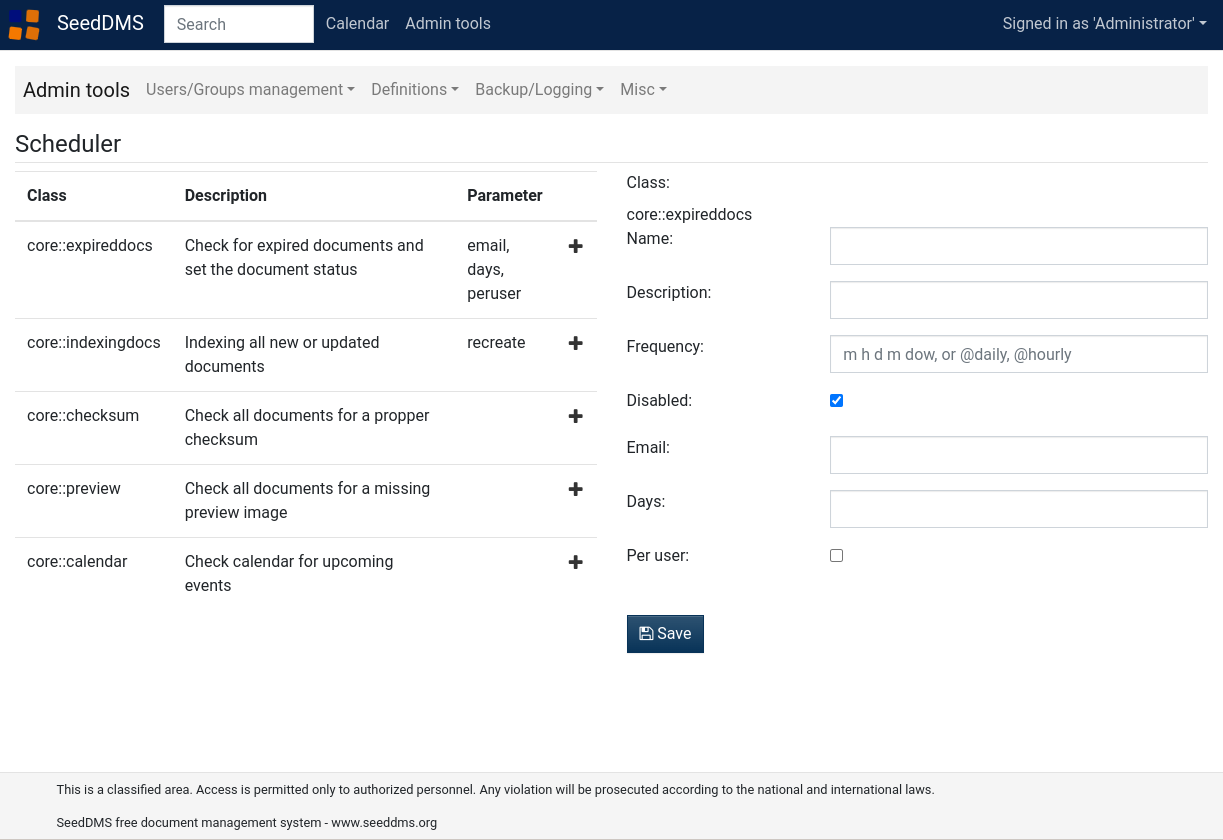The image size is (1223, 840).
Task: Select the Name text field
Action: coord(1018,246)
